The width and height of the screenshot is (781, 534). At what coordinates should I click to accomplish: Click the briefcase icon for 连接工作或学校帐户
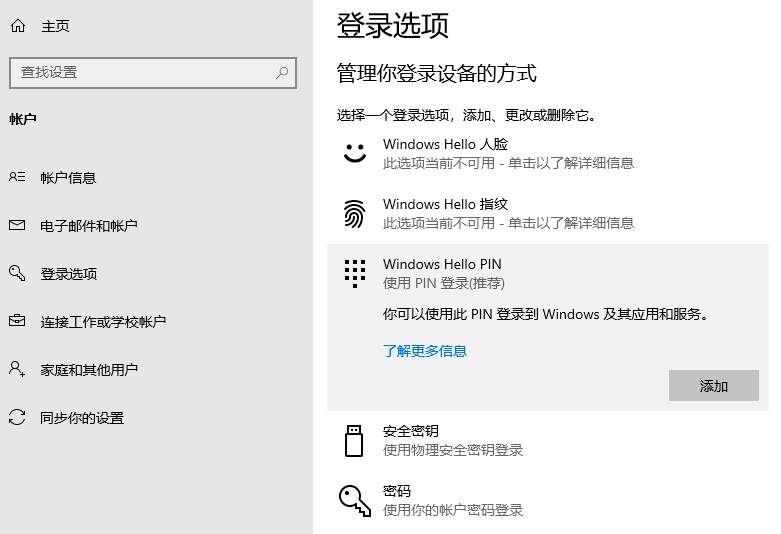point(17,320)
